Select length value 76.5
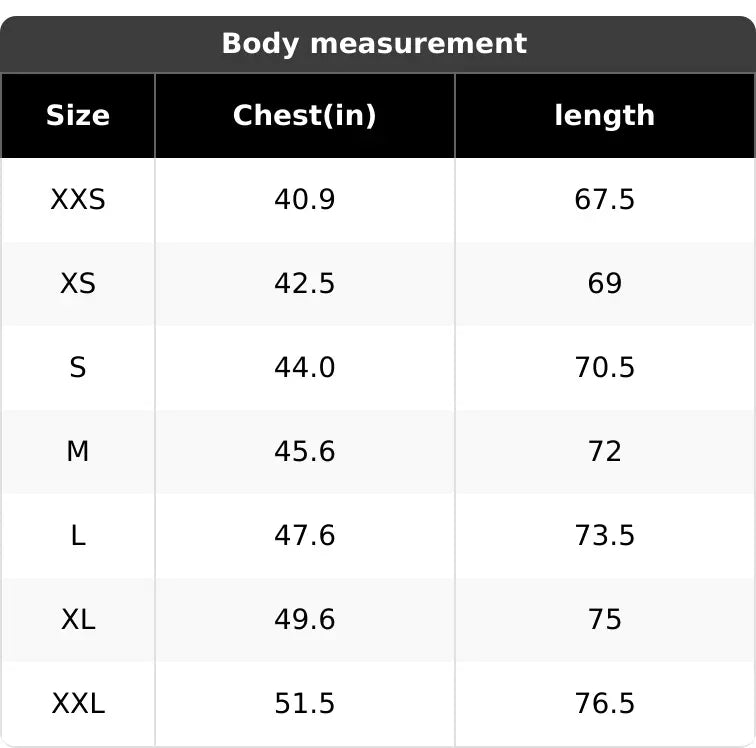 click(605, 703)
